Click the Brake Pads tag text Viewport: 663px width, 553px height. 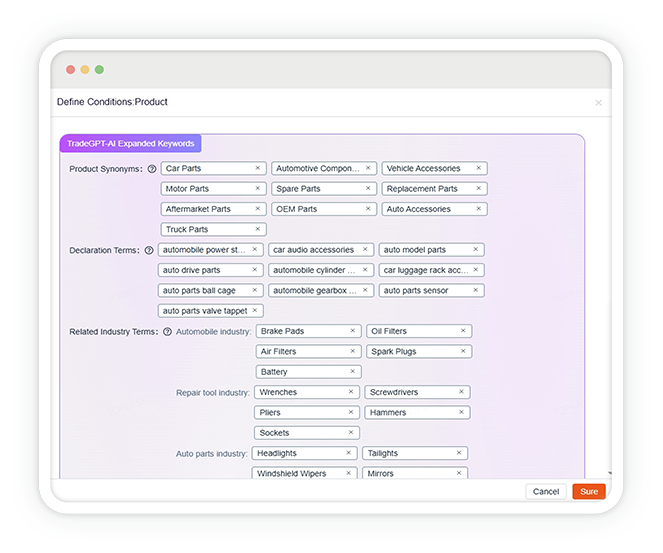point(282,331)
